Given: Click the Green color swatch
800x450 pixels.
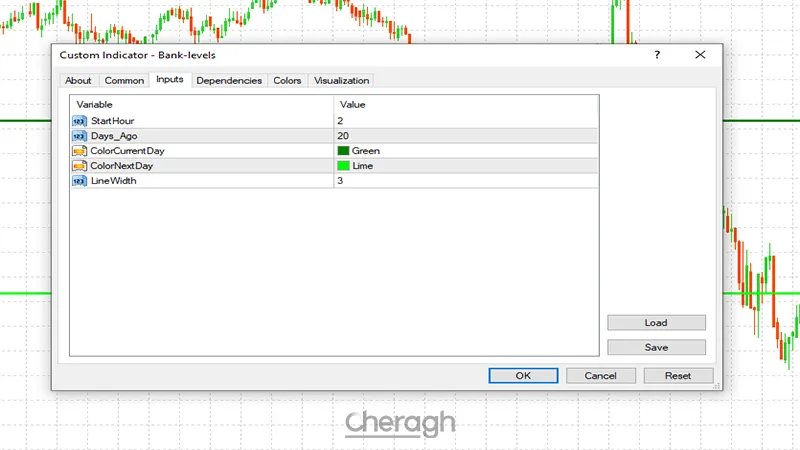Looking at the screenshot, I should tap(343, 151).
